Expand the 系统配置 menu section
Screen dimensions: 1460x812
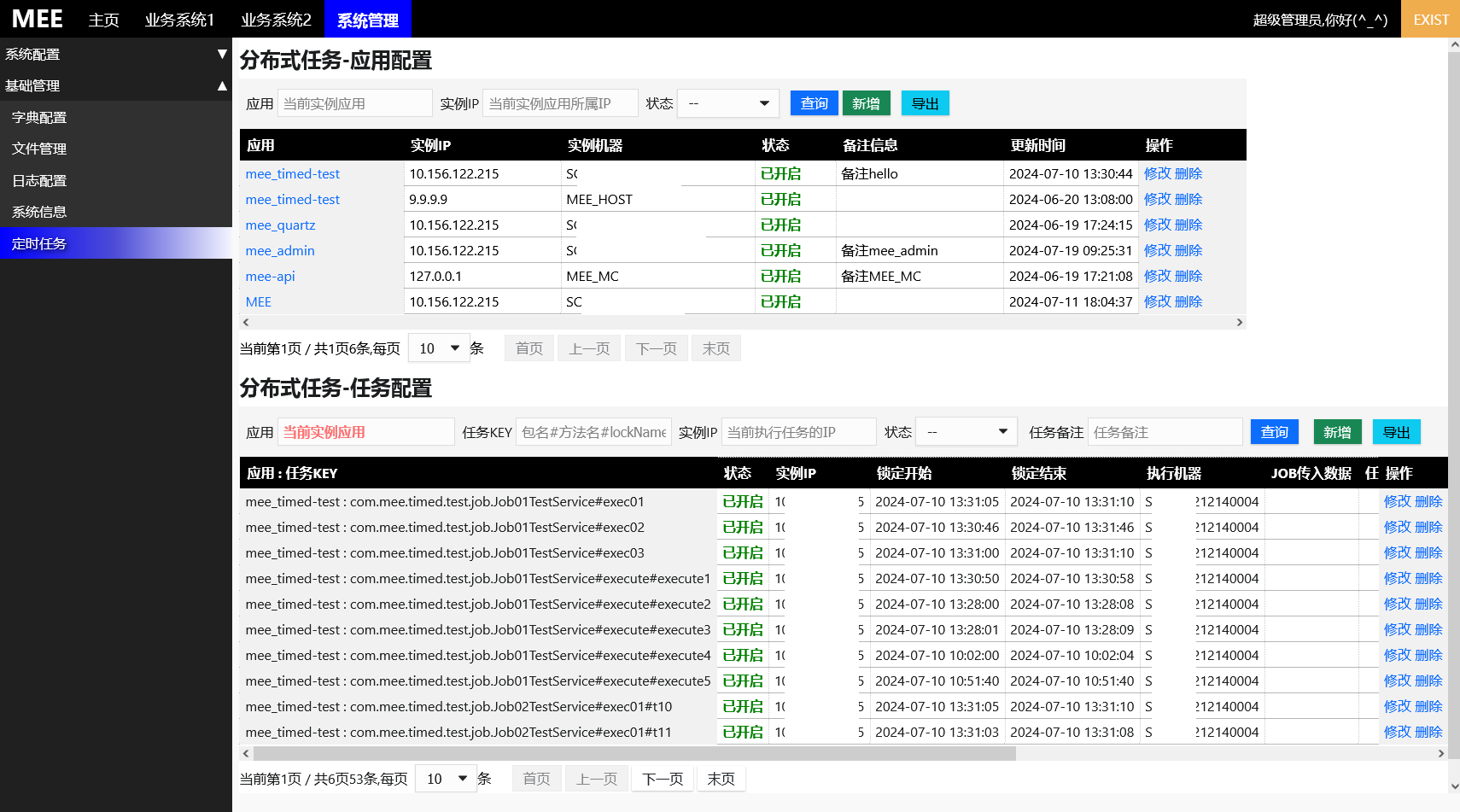tap(116, 54)
